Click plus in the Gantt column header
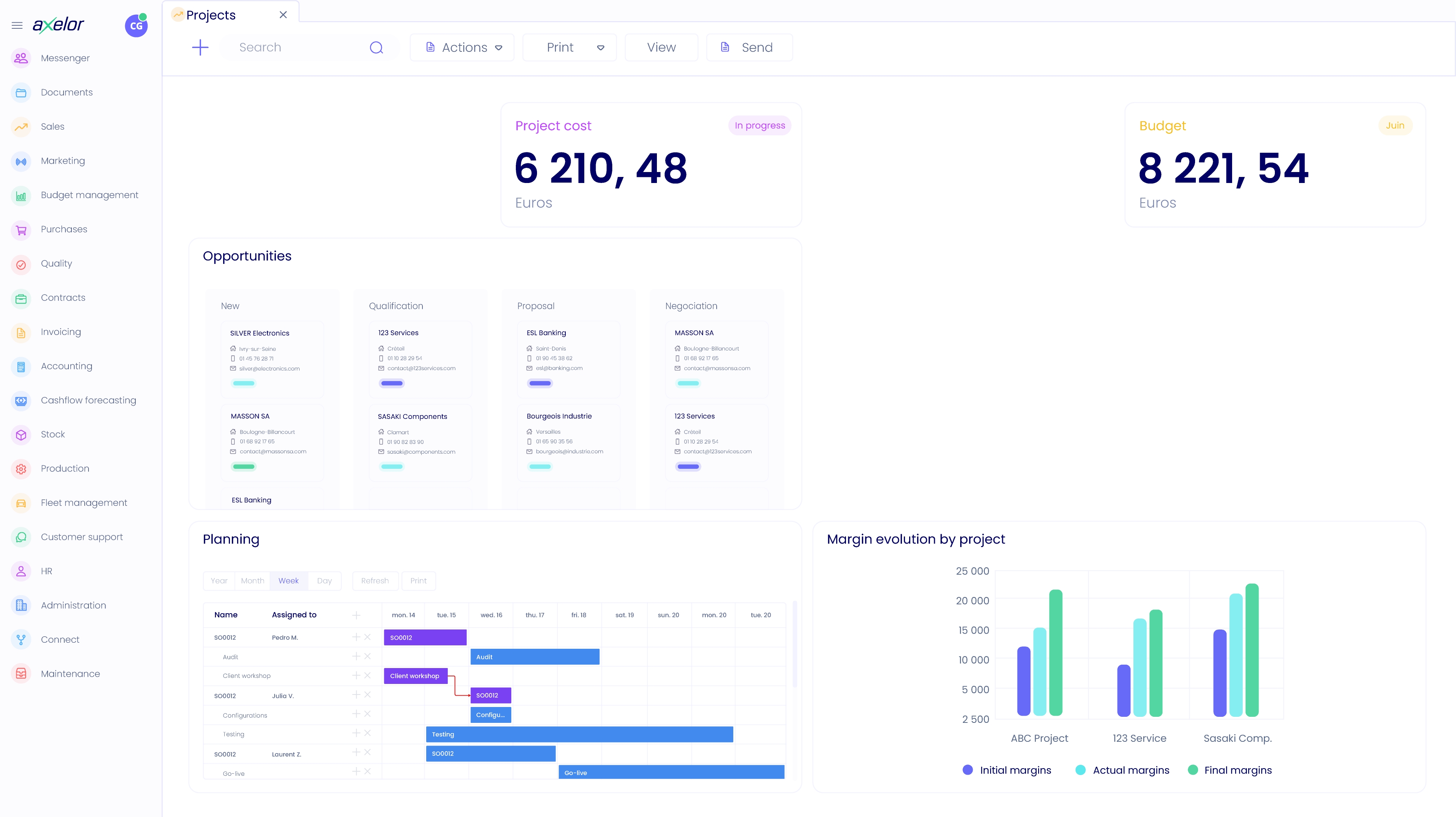The height and width of the screenshot is (817, 1456). tap(356, 615)
